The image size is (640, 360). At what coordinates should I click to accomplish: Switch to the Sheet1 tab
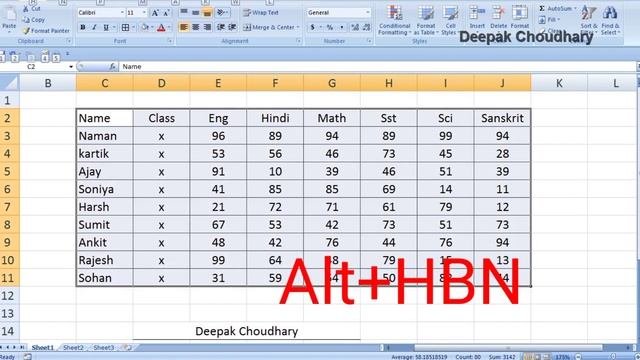pos(43,348)
